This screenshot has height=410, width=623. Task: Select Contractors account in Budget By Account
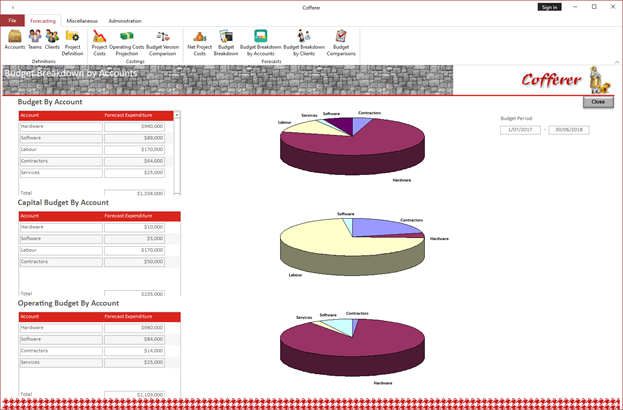[61, 161]
